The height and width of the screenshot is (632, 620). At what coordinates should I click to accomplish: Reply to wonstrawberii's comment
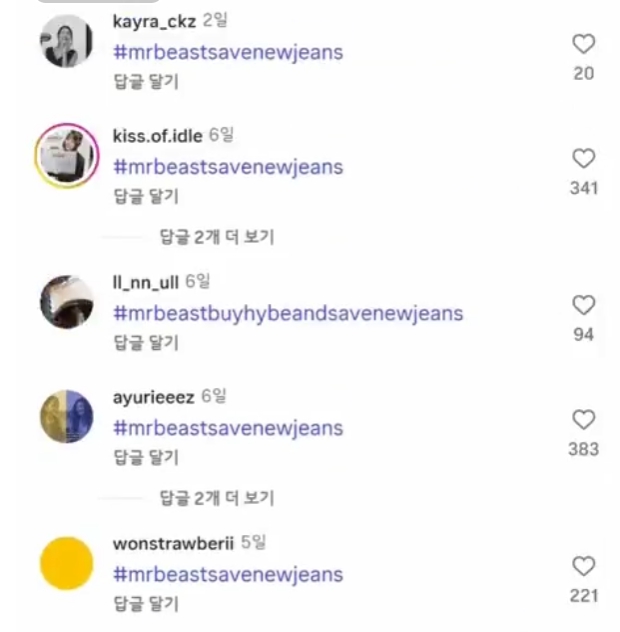click(145, 604)
